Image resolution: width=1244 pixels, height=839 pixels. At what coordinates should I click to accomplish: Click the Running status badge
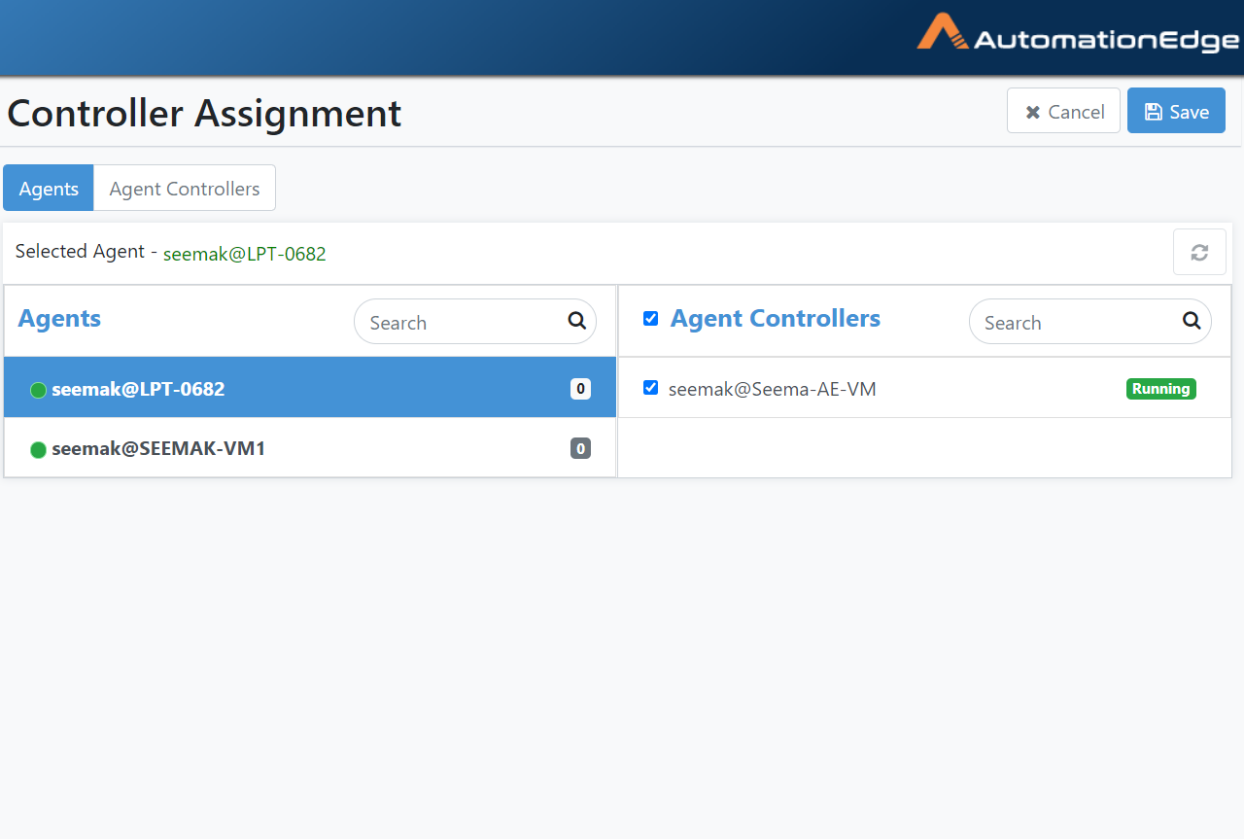1160,389
